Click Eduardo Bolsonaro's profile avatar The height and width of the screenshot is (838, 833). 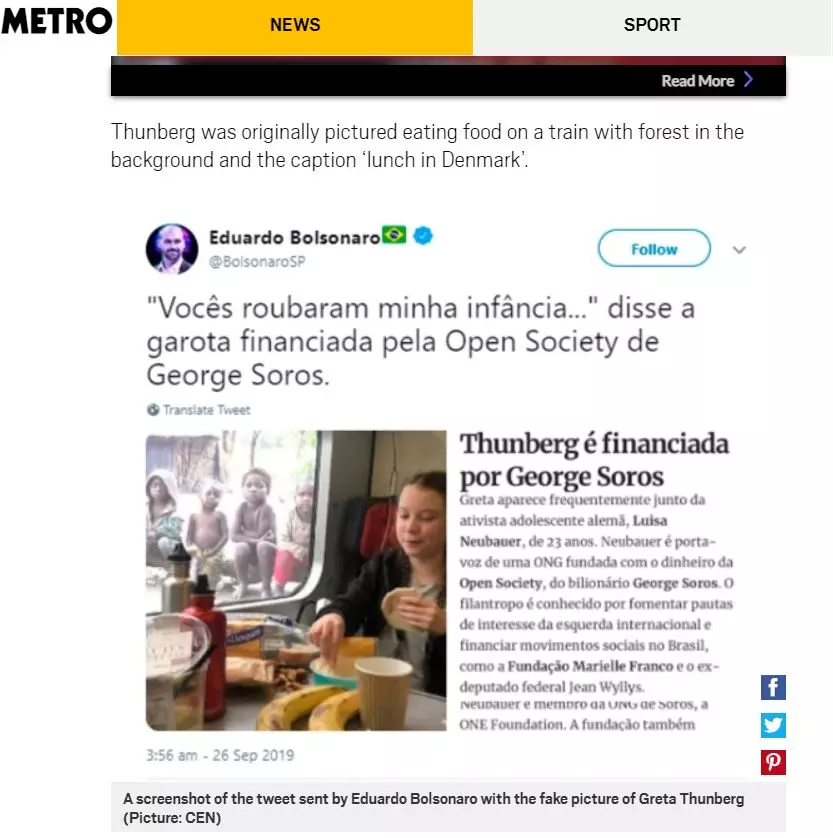[x=172, y=249]
